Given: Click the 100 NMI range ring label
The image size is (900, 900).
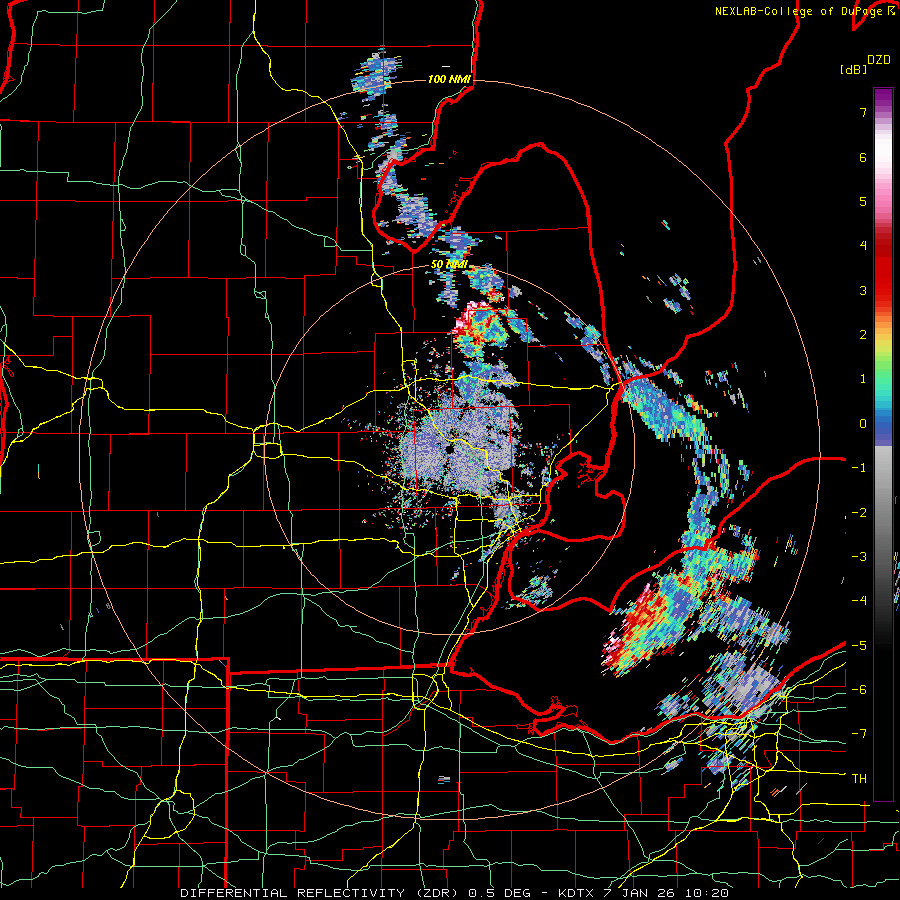Looking at the screenshot, I should 449,79.
